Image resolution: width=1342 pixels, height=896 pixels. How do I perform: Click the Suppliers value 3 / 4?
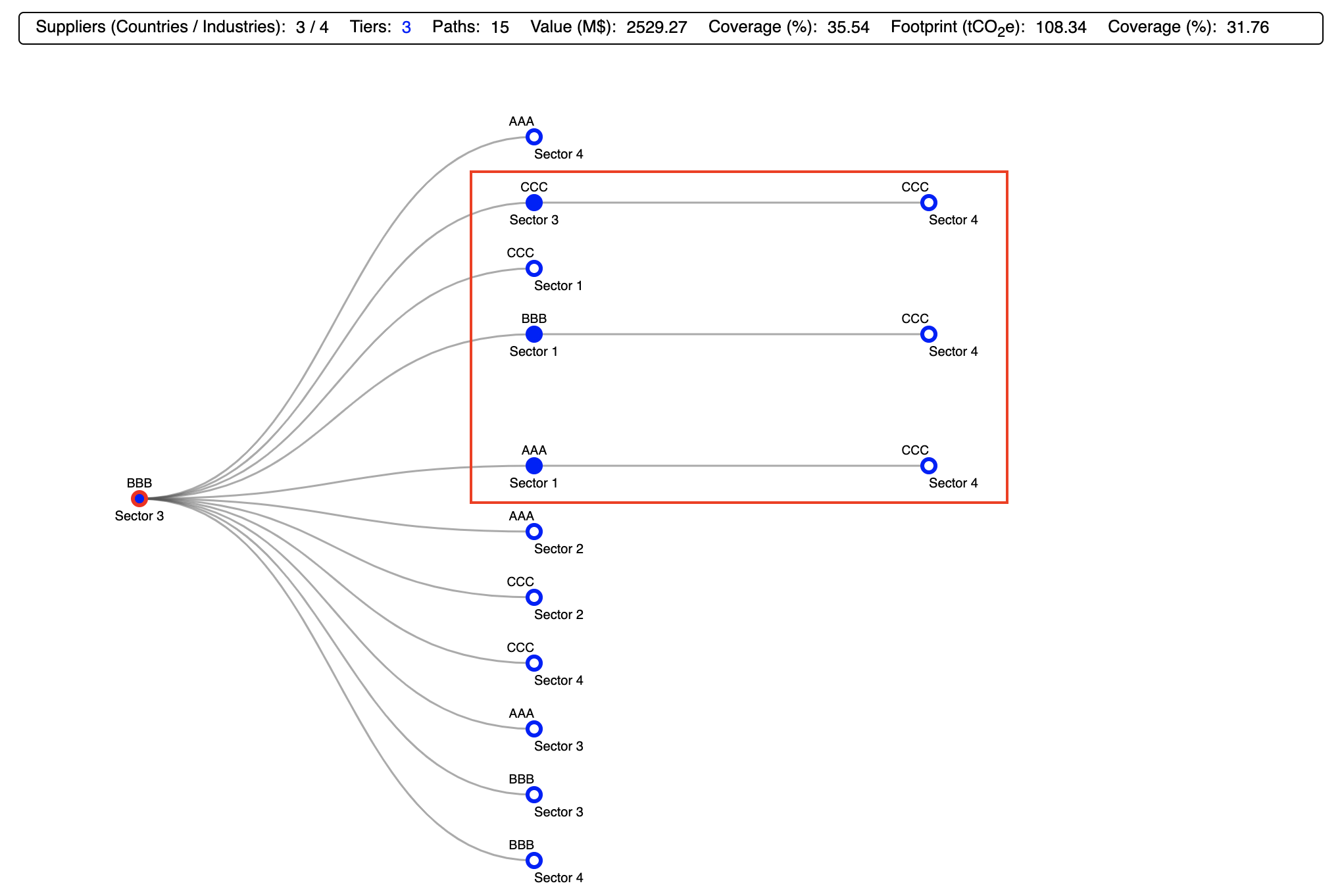(312, 28)
